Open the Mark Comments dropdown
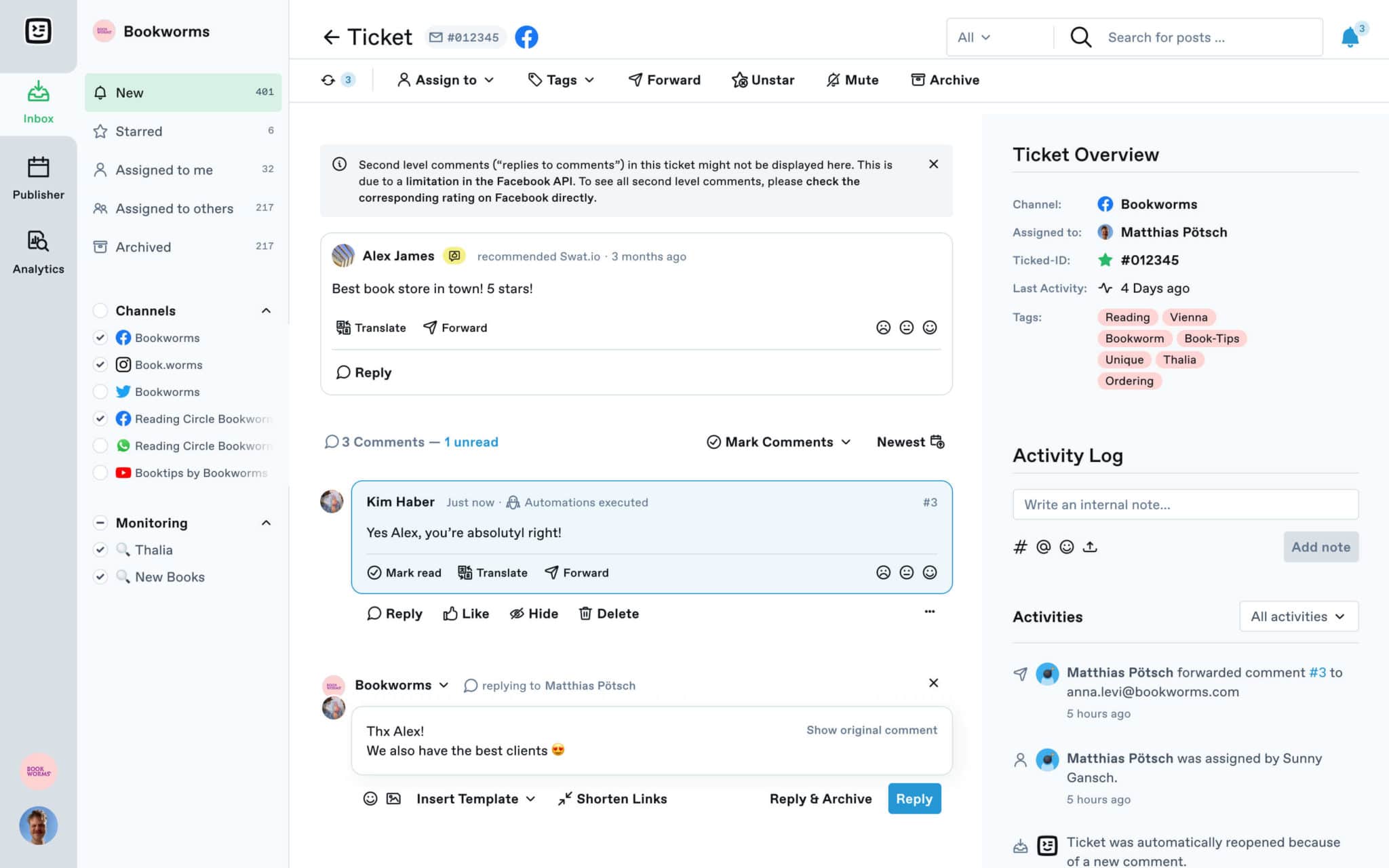 779,442
